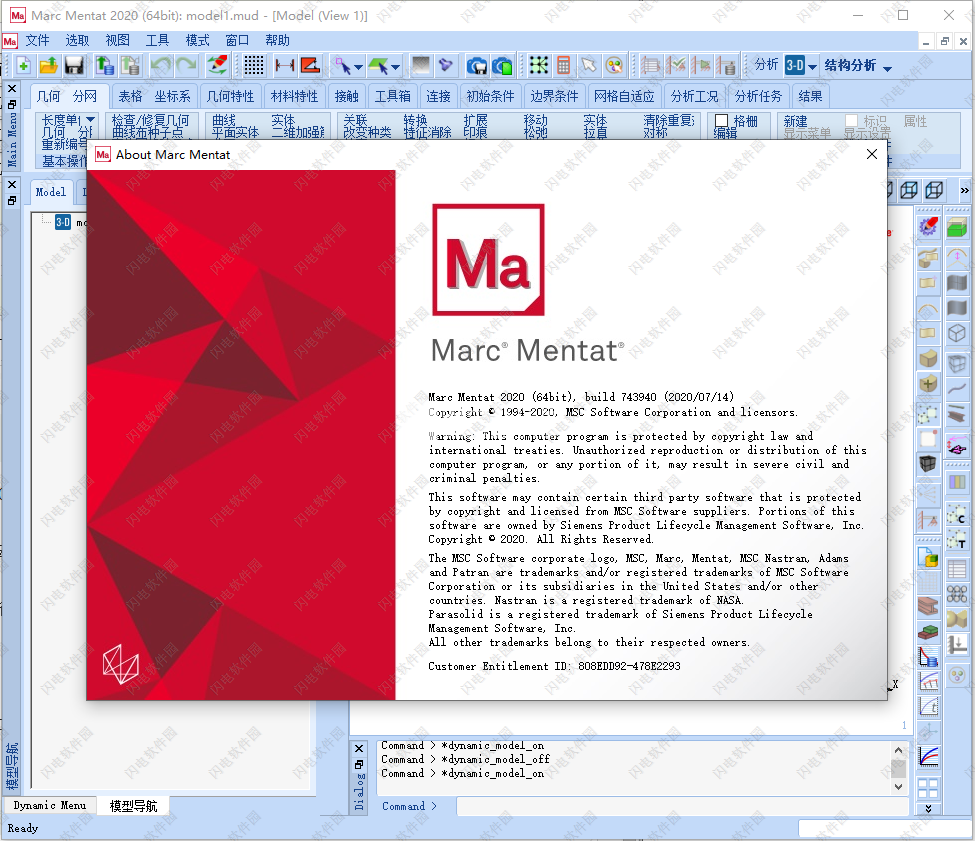975x841 pixels.
Task: Switch to the 边界条件 tab
Action: pos(554,96)
